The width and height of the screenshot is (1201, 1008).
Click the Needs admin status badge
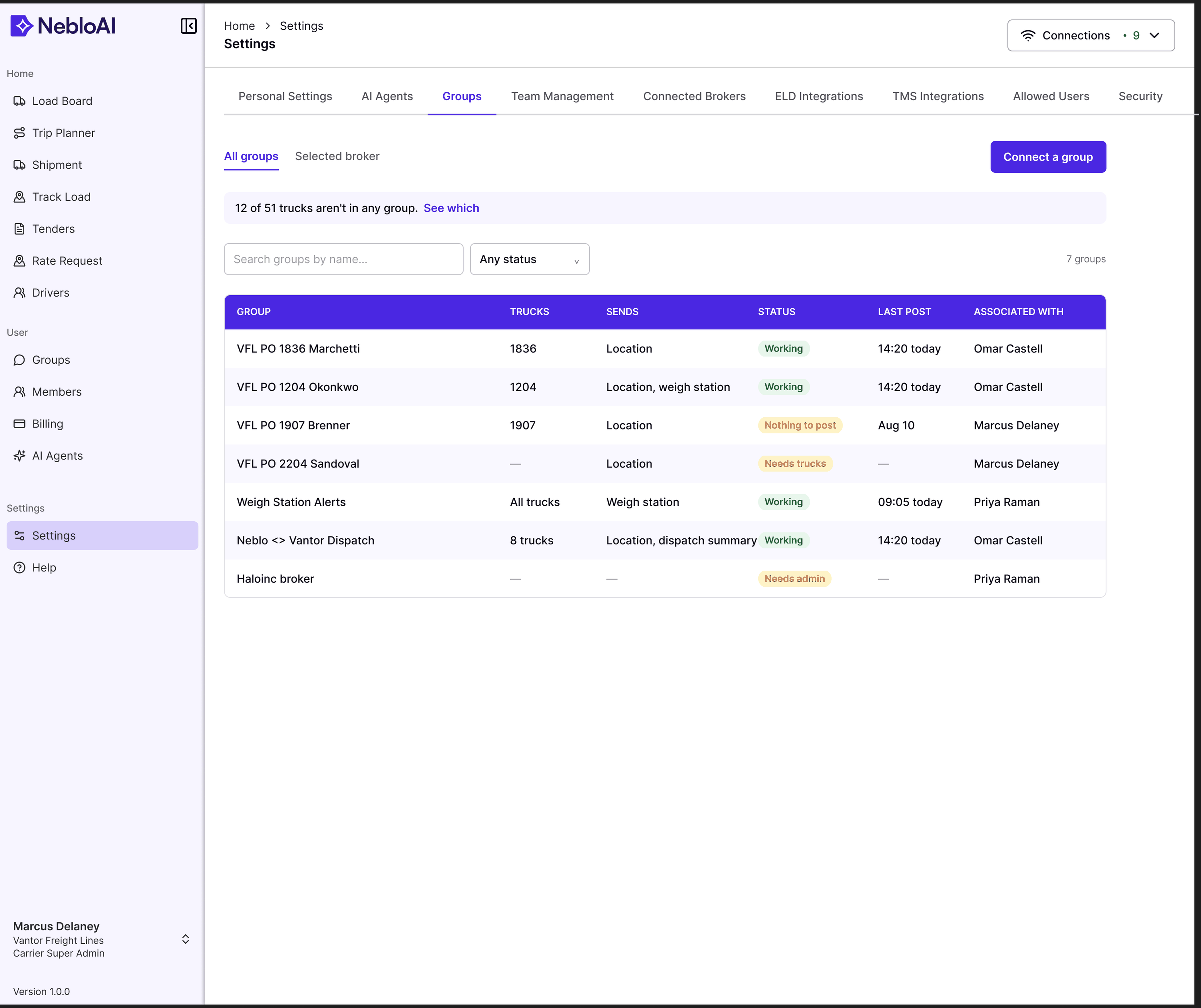(794, 579)
